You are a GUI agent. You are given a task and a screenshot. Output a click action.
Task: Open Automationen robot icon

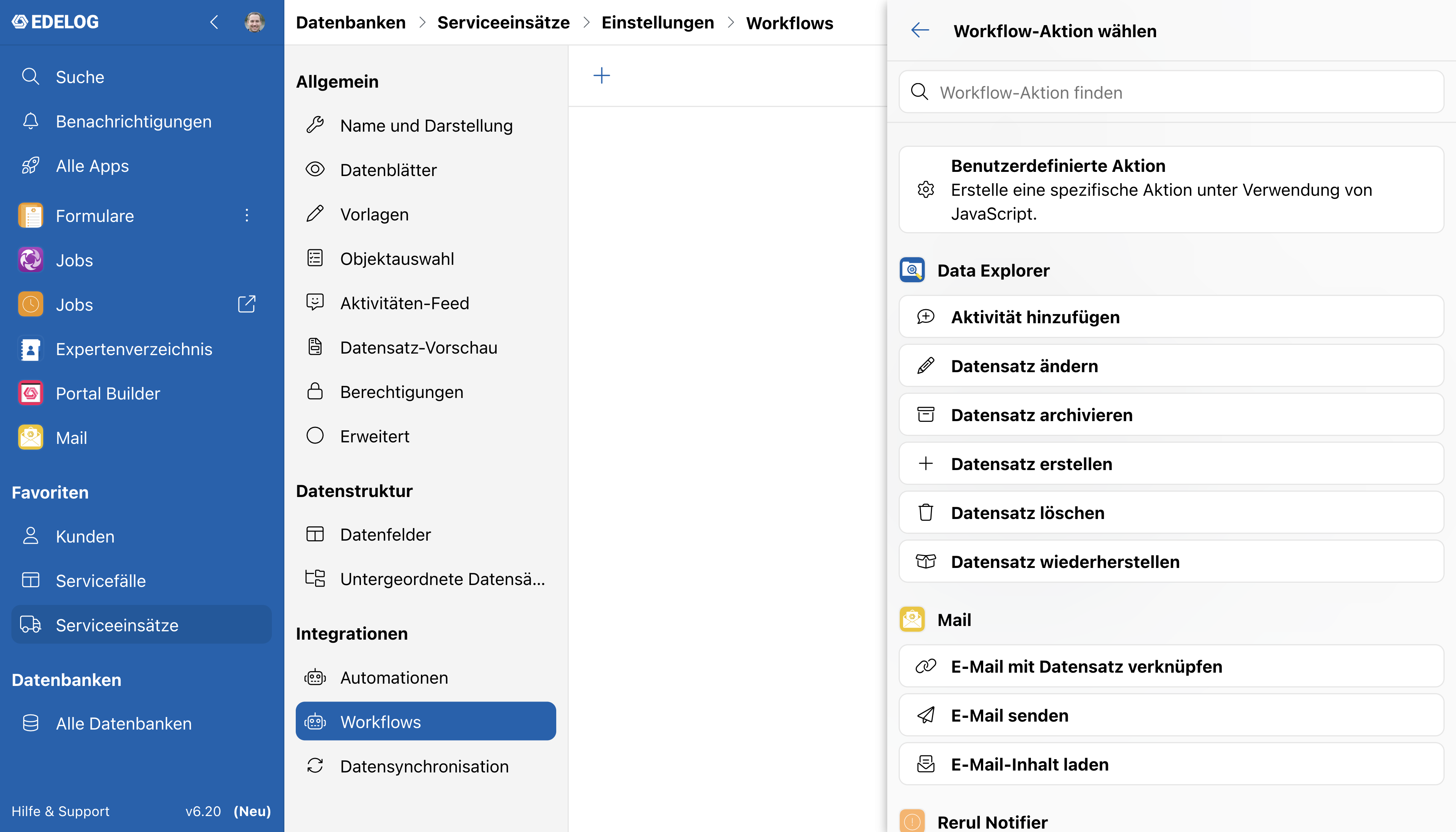[315, 677]
